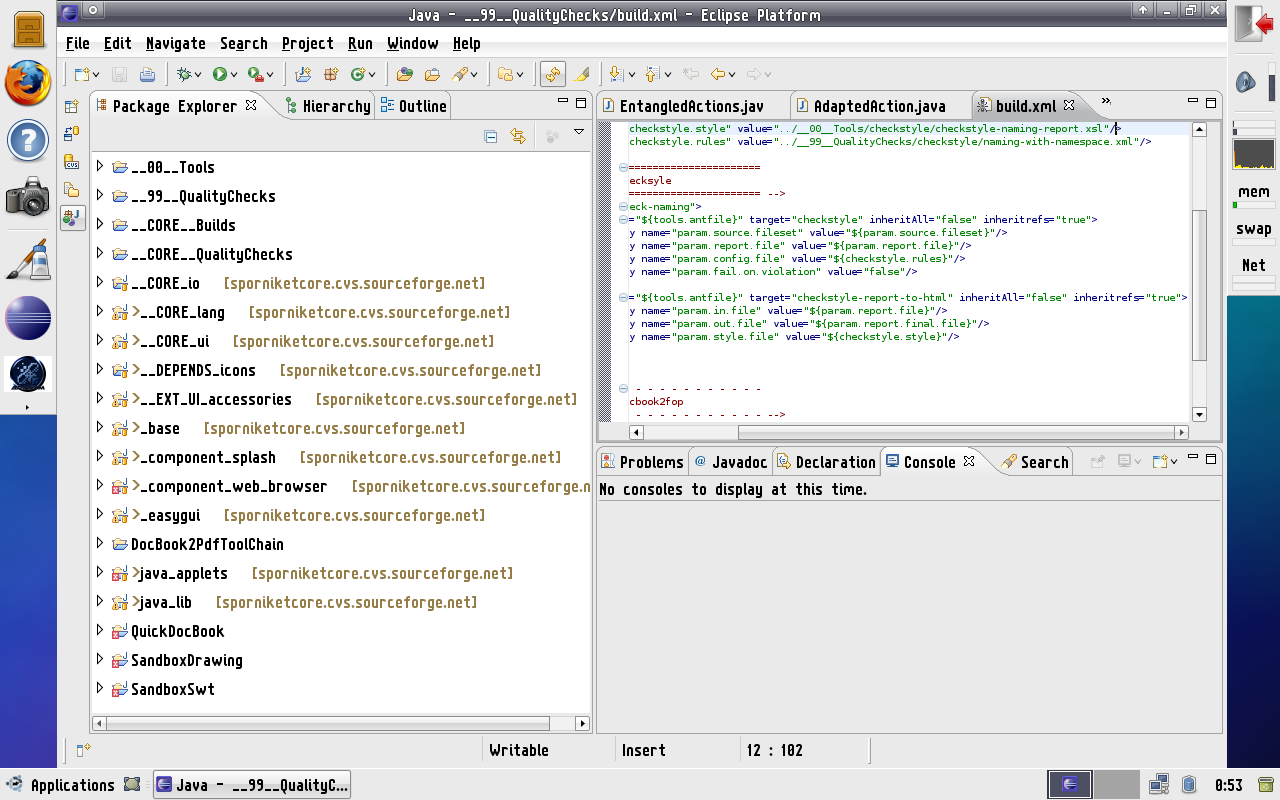The image size is (1280, 800).
Task: Open the help question mark launcher
Action: click(28, 140)
